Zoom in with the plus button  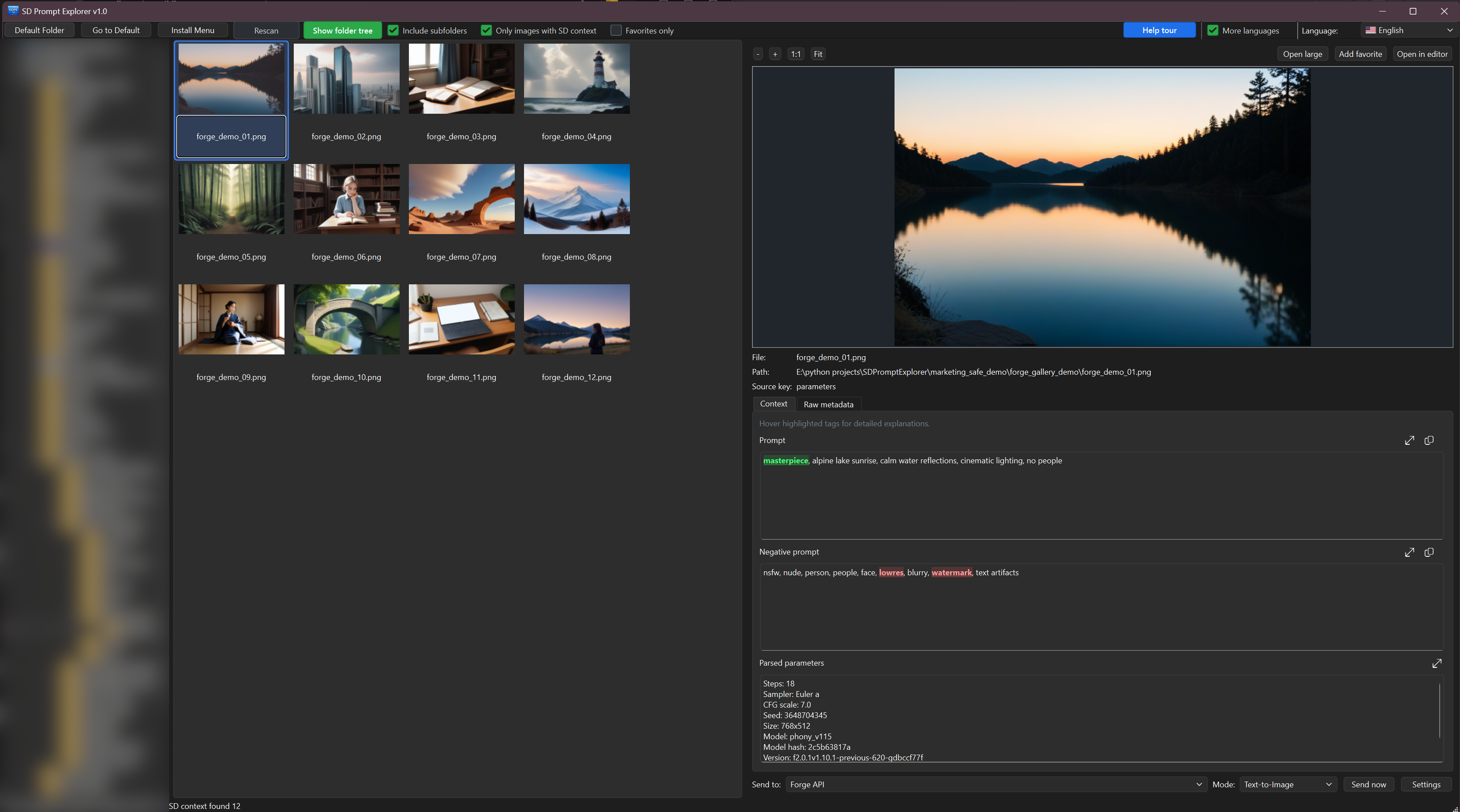point(775,54)
